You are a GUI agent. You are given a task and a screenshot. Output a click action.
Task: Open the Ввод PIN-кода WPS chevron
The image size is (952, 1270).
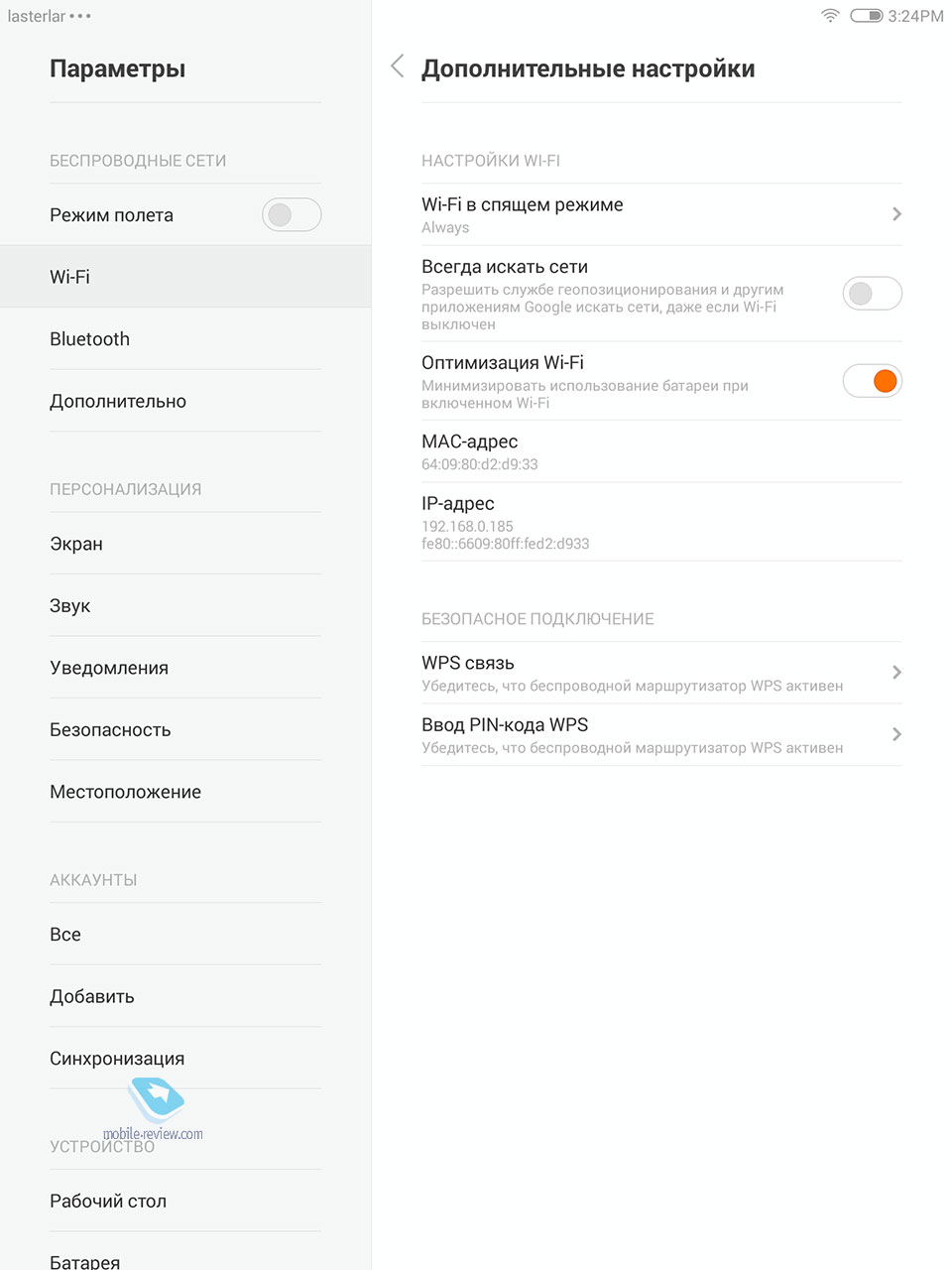(896, 734)
